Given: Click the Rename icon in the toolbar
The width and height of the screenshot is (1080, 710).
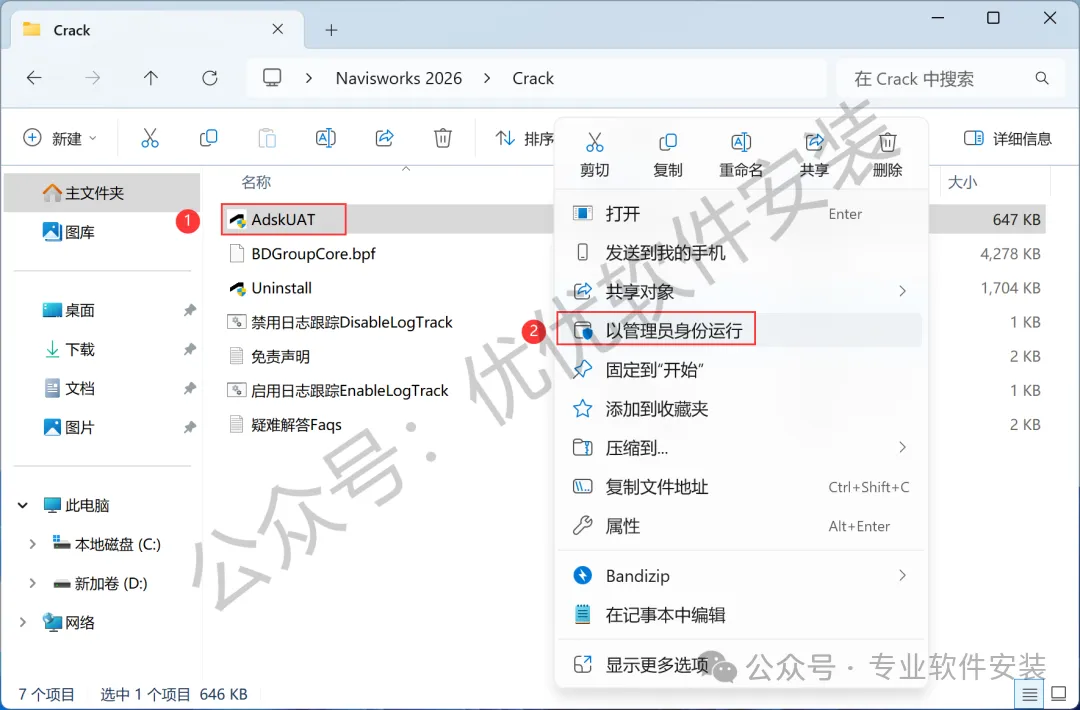Looking at the screenshot, I should pos(325,138).
